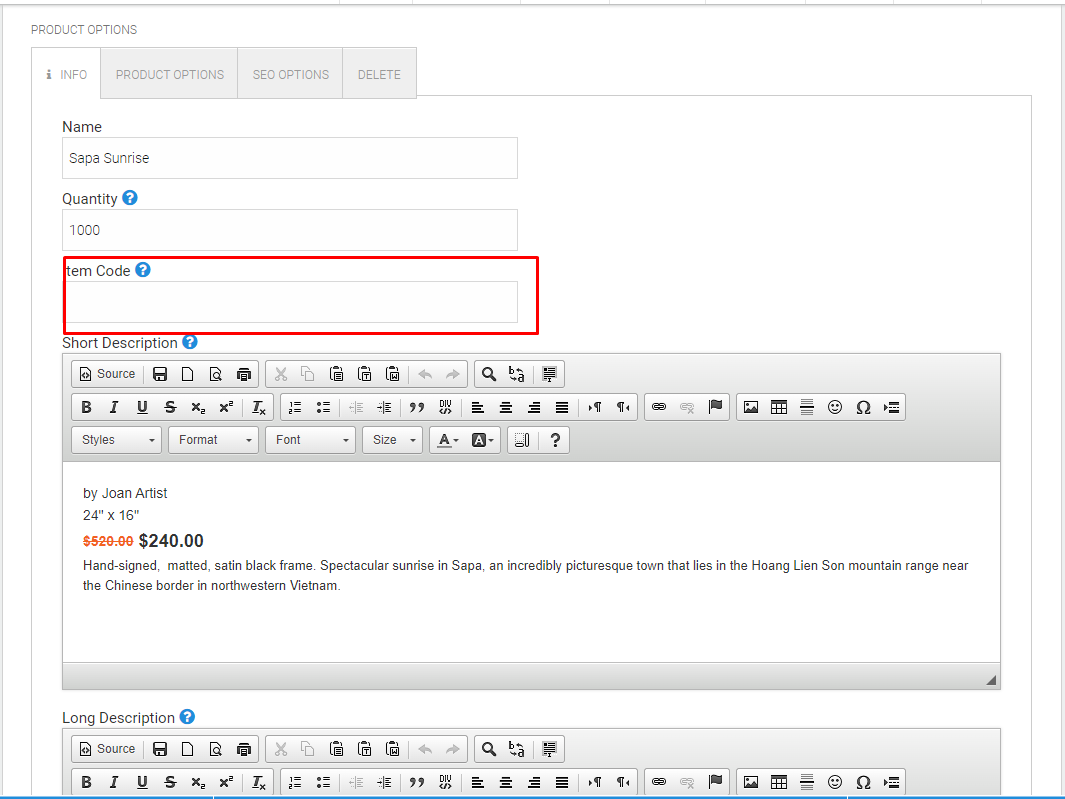Open the Table insert tool
1065x799 pixels.
tap(779, 407)
